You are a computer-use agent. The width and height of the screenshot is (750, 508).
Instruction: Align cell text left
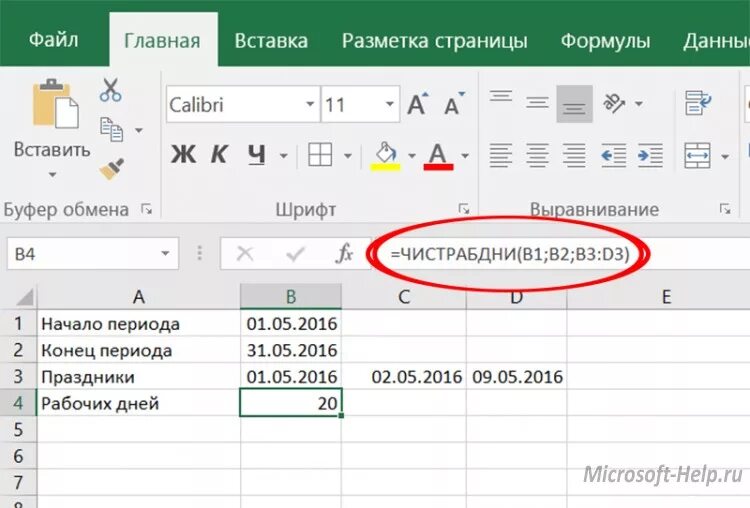point(501,155)
